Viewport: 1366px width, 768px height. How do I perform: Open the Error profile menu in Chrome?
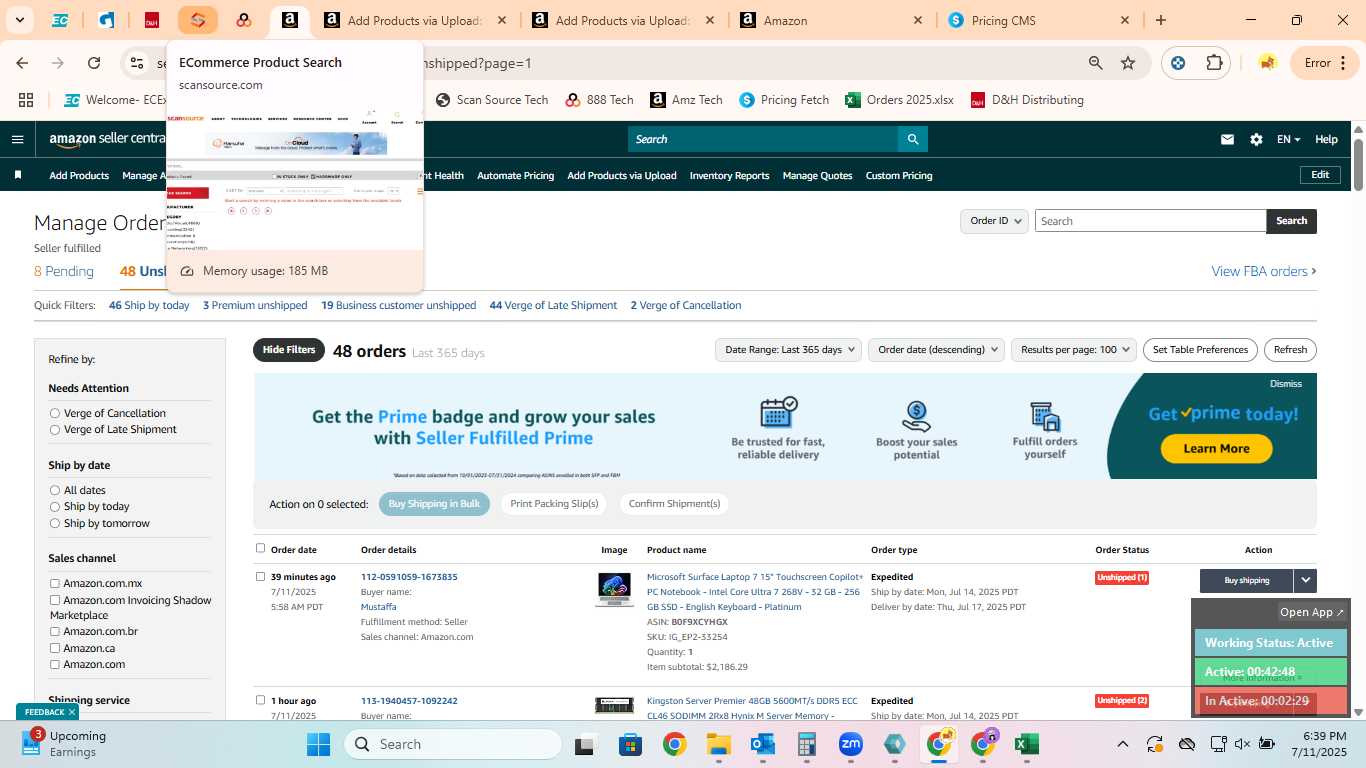click(1325, 63)
